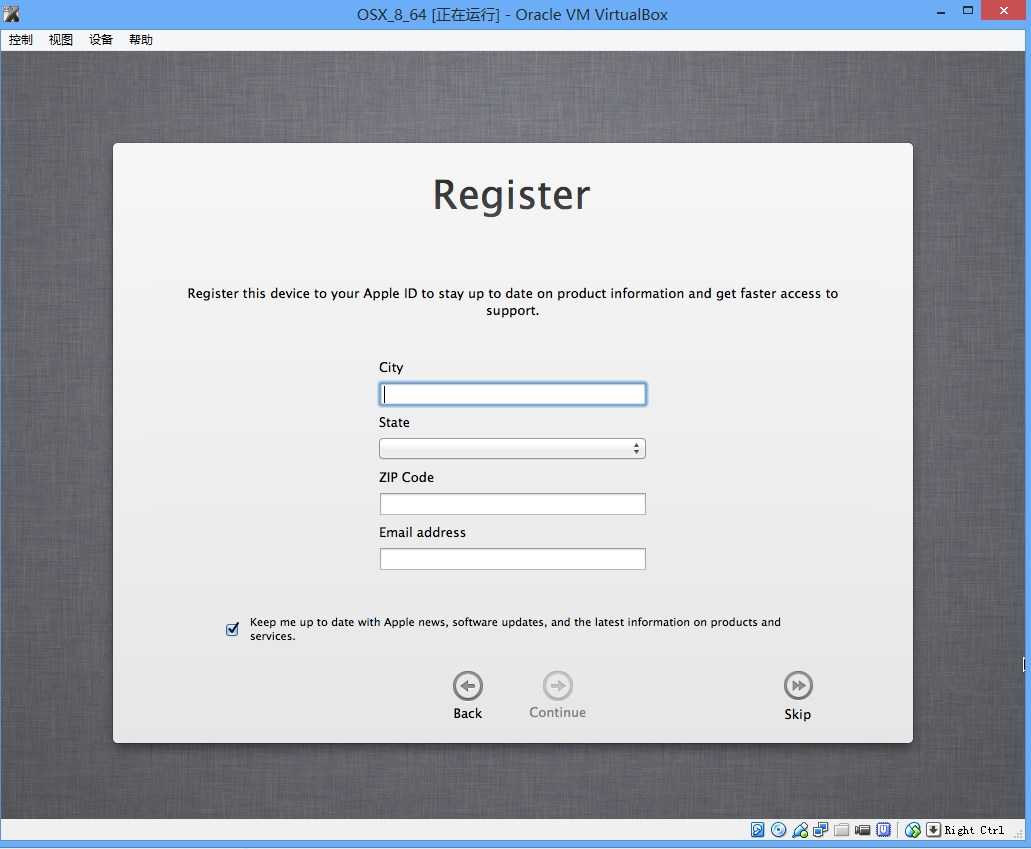1031x849 pixels.
Task: Click the Register heading
Action: tap(512, 195)
